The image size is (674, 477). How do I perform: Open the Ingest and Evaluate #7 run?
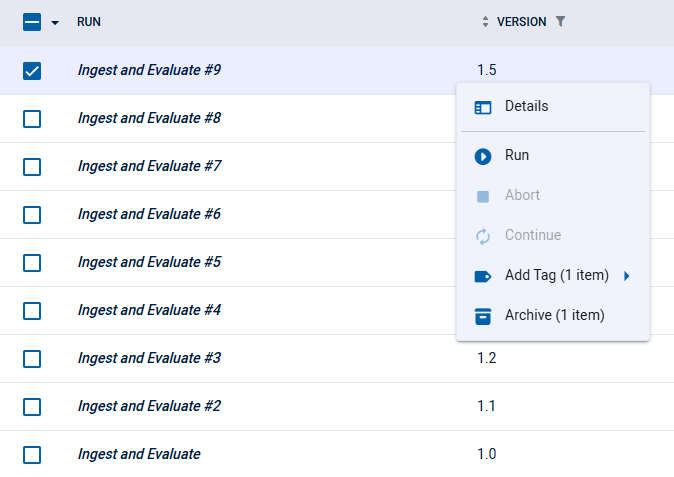[x=149, y=166]
